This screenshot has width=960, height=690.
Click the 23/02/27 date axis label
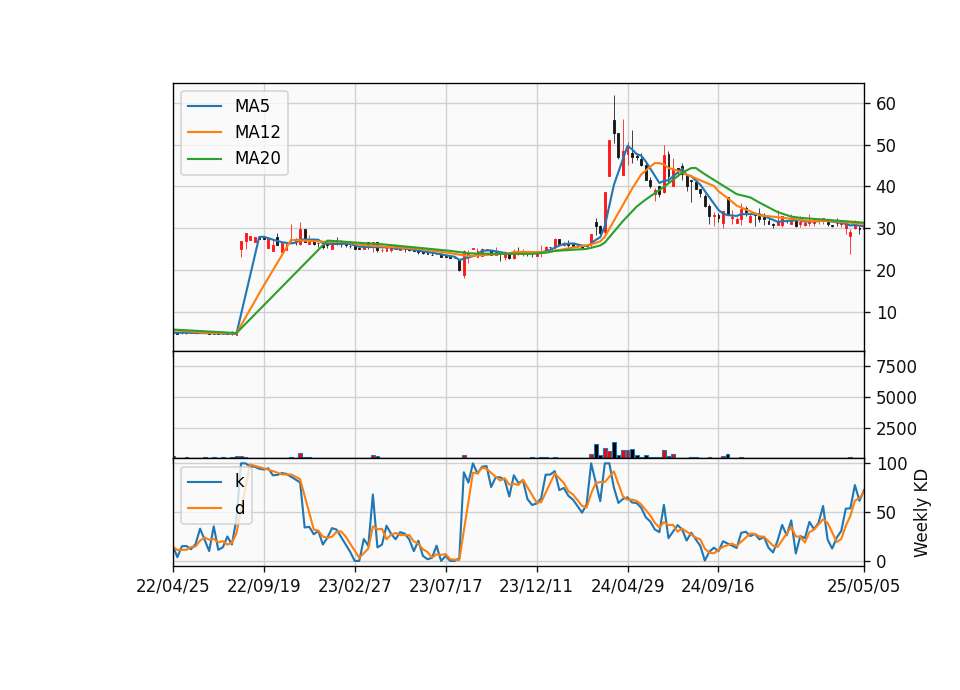point(354,587)
